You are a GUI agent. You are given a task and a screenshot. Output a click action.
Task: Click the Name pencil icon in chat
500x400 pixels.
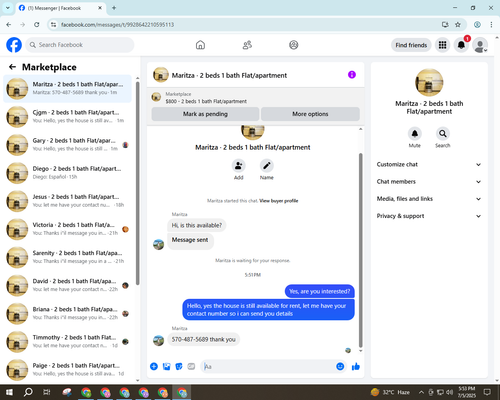tap(267, 165)
